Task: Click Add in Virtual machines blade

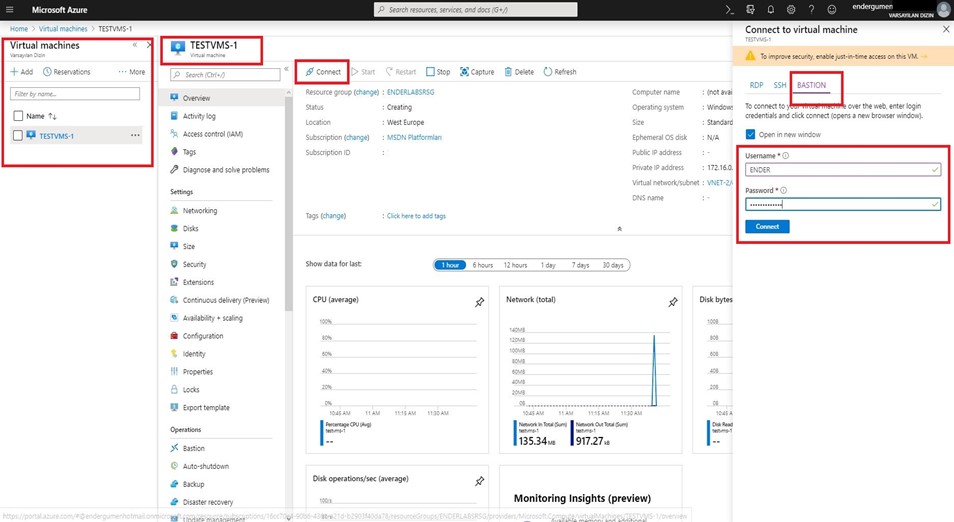Action: point(22,72)
